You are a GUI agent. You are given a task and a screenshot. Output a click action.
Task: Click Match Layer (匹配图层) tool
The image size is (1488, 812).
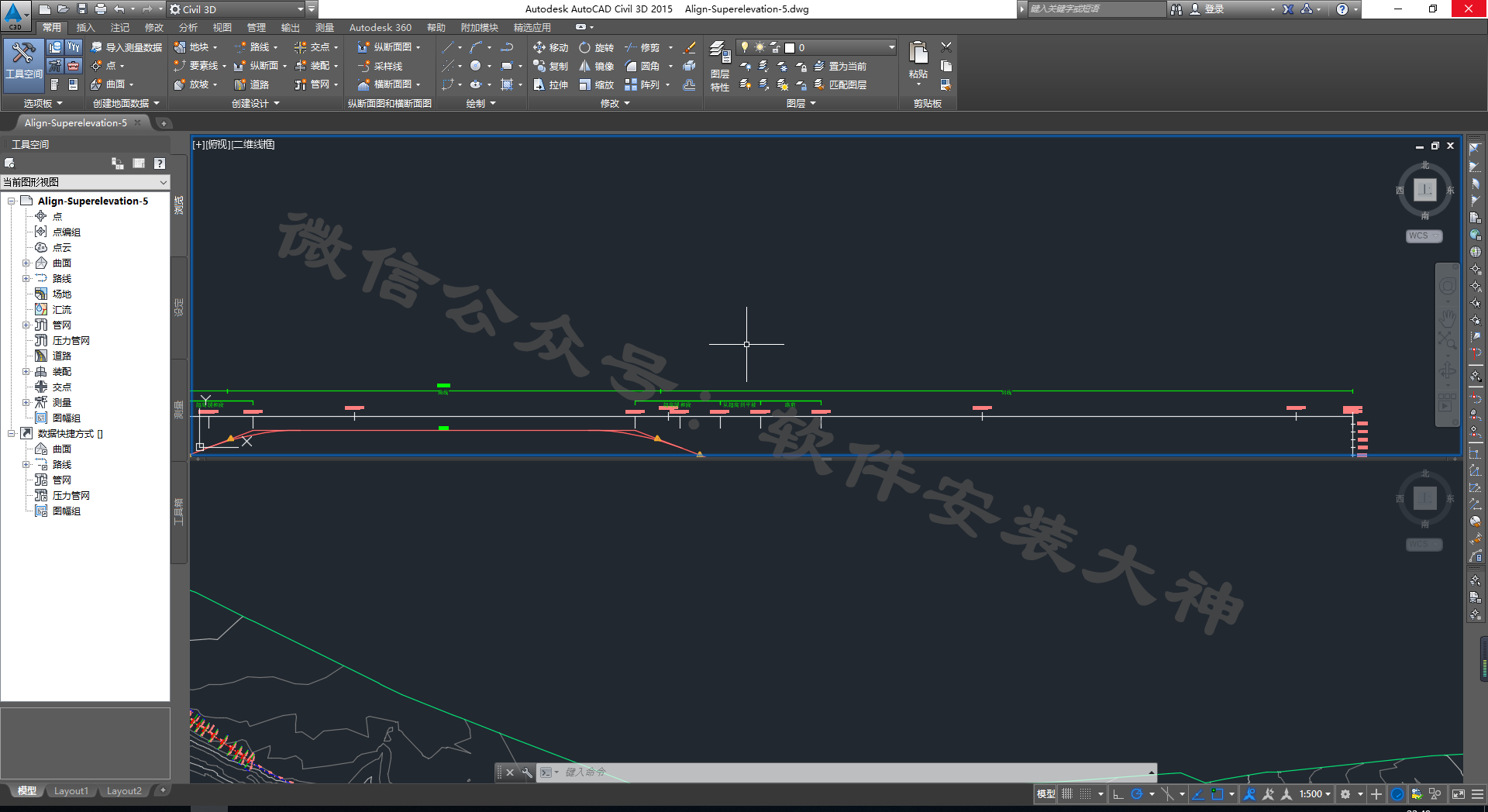pyautogui.click(x=840, y=84)
